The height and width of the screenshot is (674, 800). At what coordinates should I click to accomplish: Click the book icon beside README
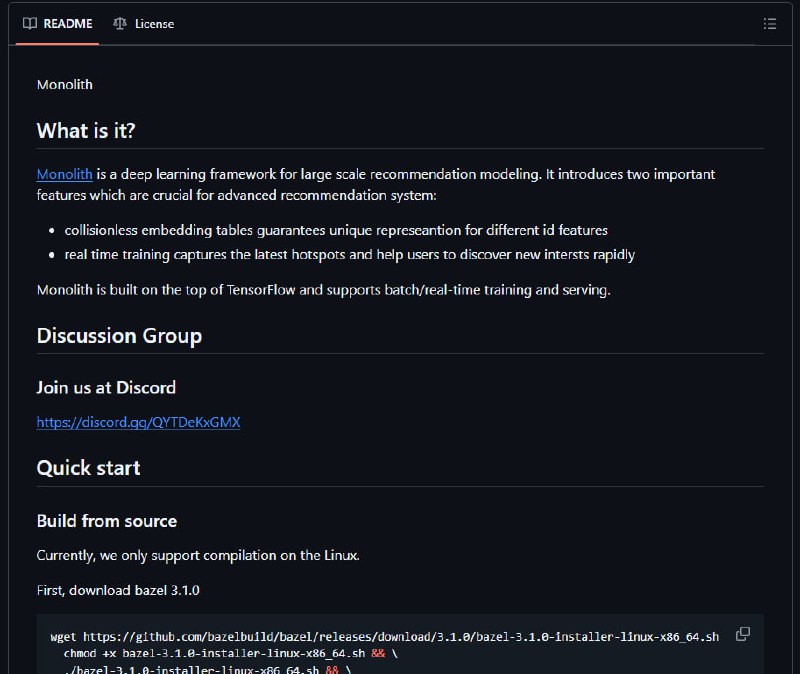point(30,24)
